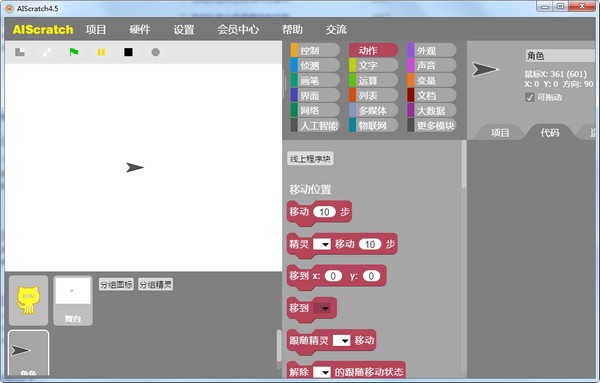Click the blocks palette vertical scrollbar
Screen dimensions: 600x383
coord(464,165)
